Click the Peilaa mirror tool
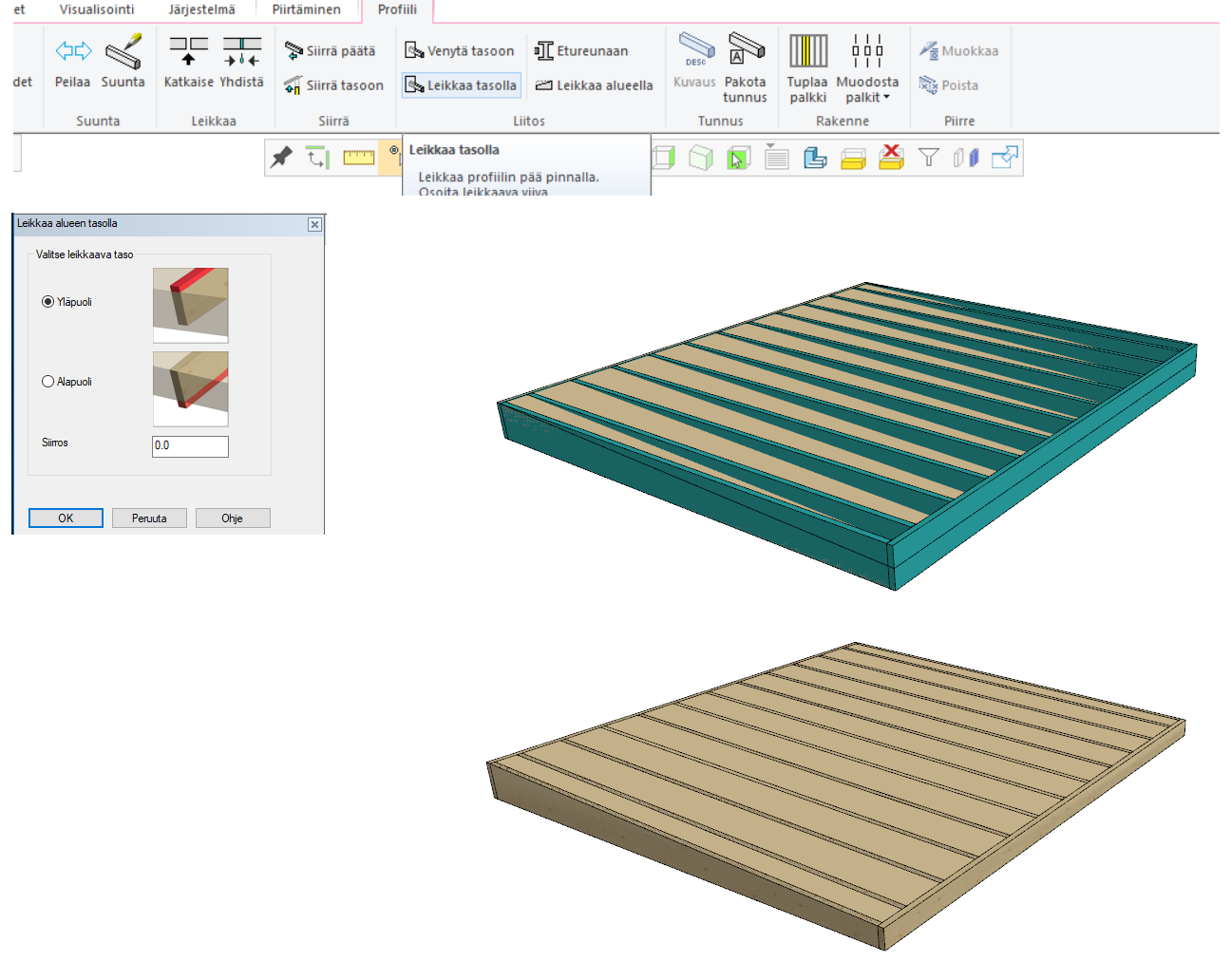The width and height of the screenshot is (1231, 980). click(x=73, y=62)
